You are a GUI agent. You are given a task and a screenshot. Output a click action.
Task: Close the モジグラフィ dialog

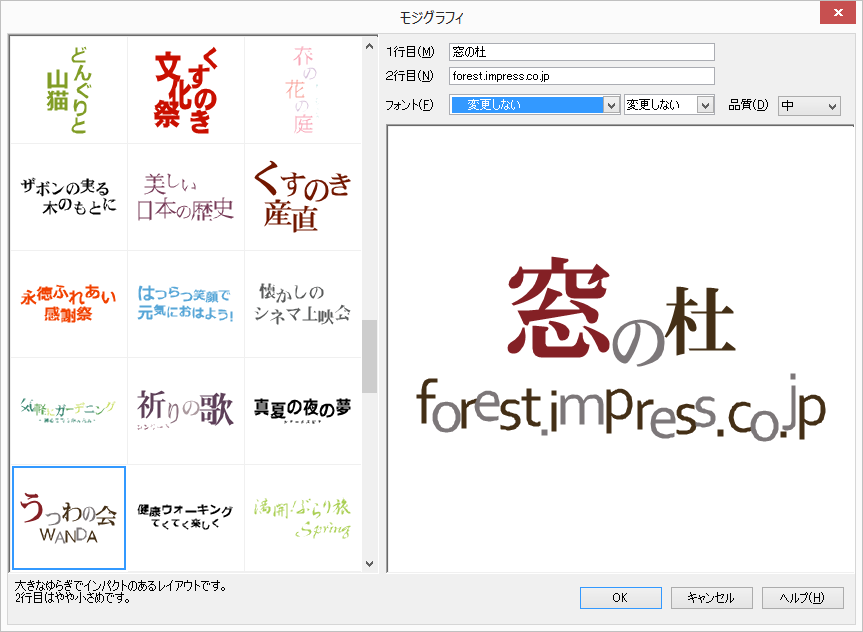(838, 12)
